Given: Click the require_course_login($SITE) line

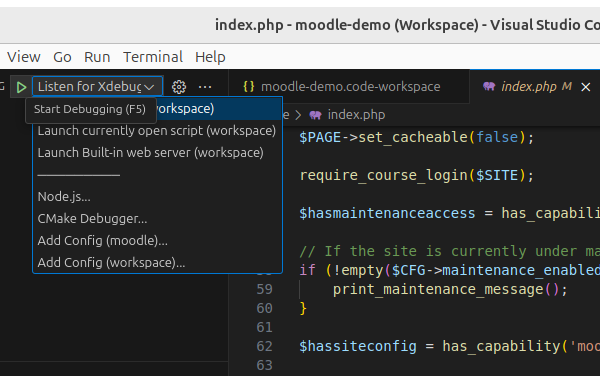Looking at the screenshot, I should [416, 175].
